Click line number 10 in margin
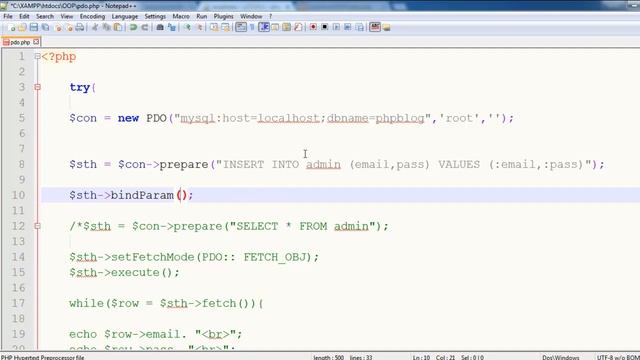Image resolution: width=640 pixels, height=360 pixels. [18, 195]
